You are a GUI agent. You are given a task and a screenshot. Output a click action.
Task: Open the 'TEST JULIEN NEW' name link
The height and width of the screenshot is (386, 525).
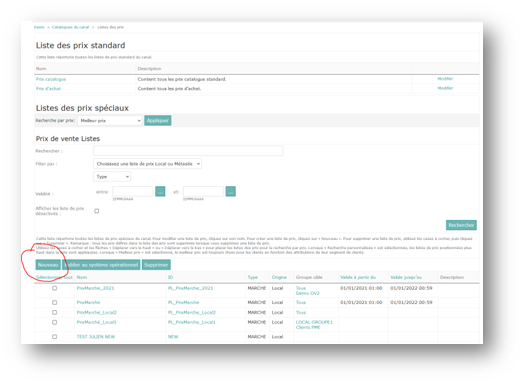(x=96, y=337)
